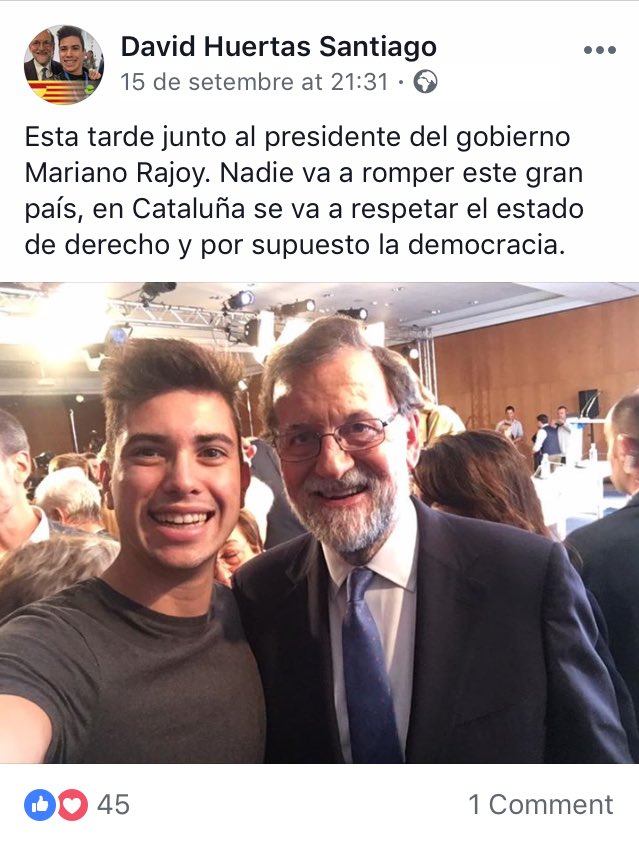639x841 pixels.
Task: Click the red heart Love reaction icon
Action: pos(72,805)
